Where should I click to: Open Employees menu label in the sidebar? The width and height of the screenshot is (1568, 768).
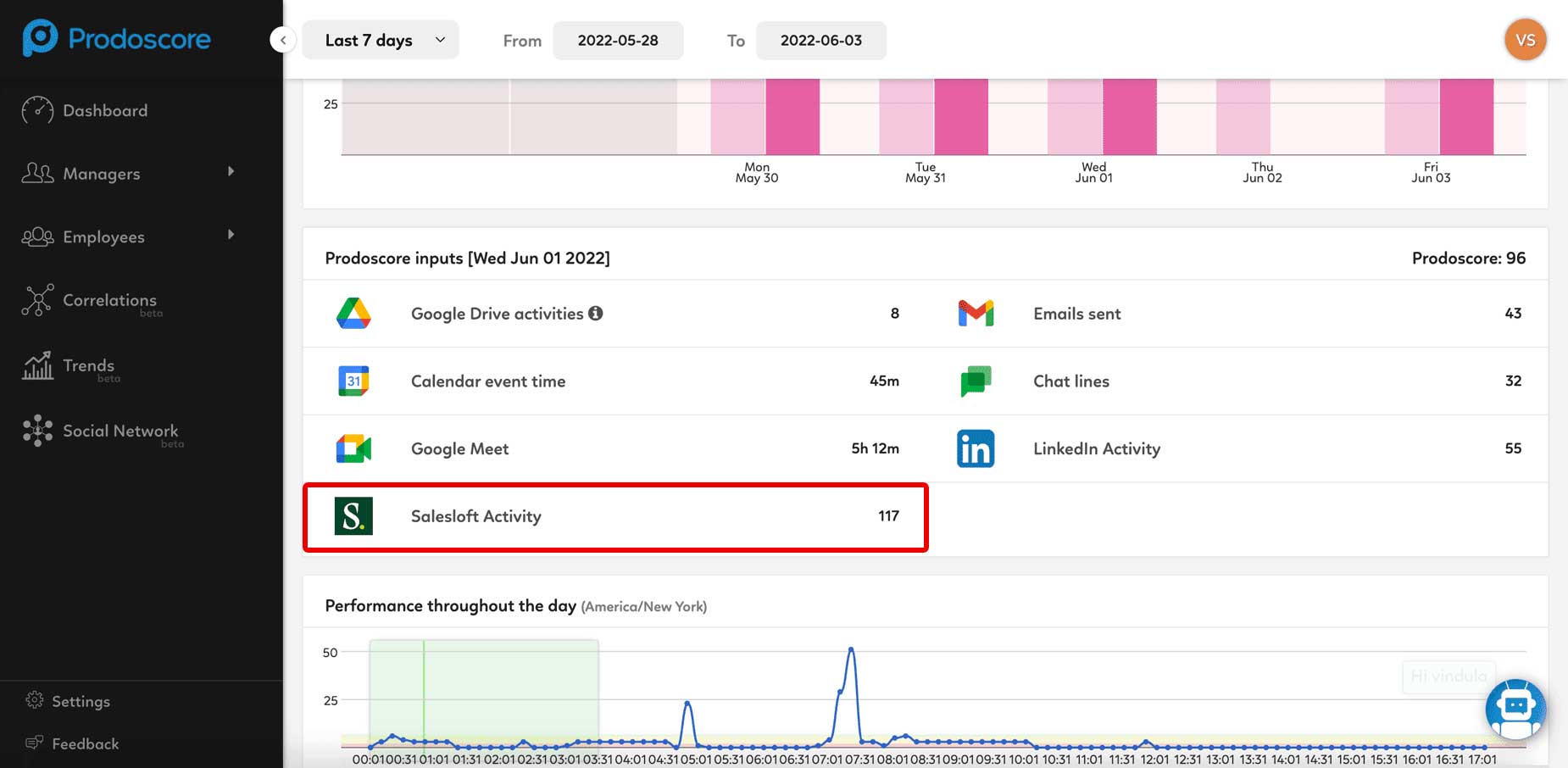103,237
